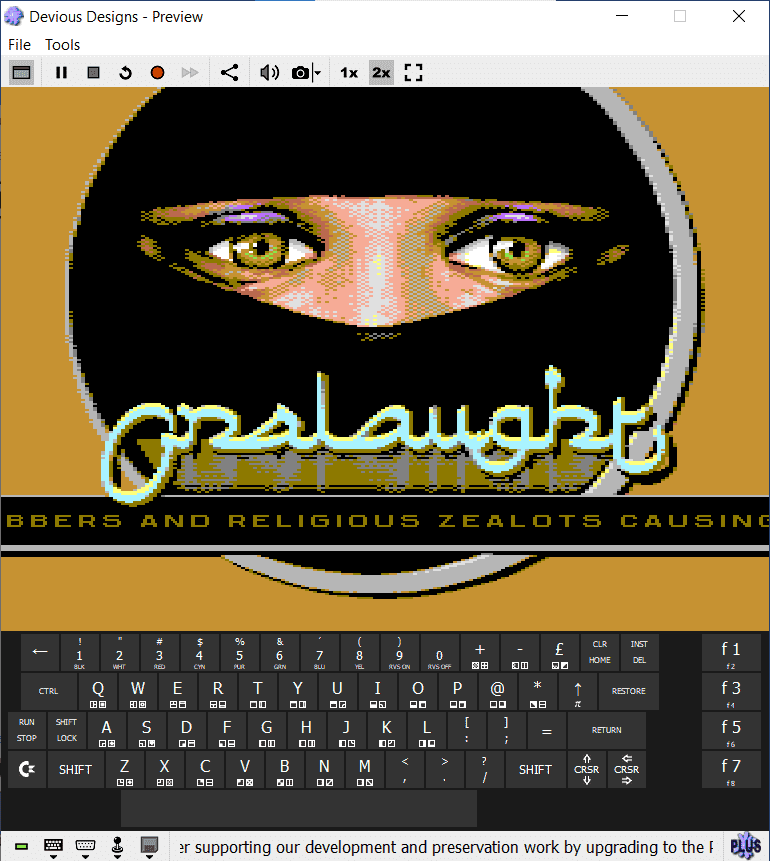Viewport: 770px width, 861px height.
Task: Click the CTRL key
Action: pos(48,691)
